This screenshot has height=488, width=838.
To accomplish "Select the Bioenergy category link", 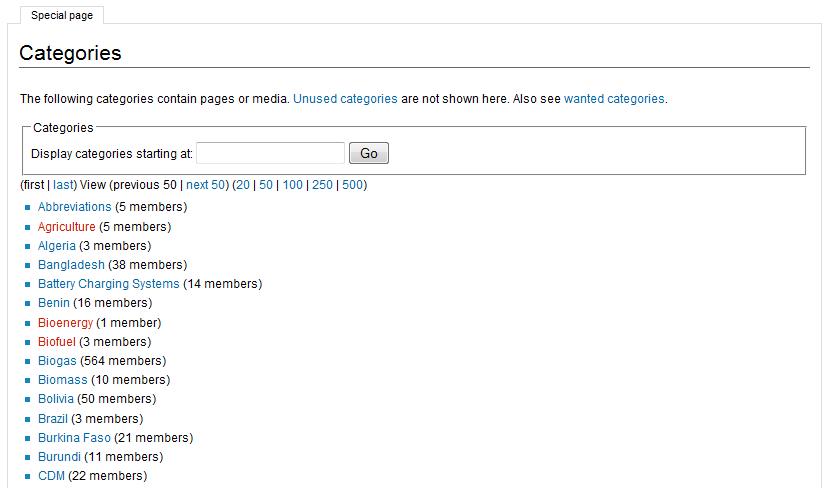I will (65, 323).
